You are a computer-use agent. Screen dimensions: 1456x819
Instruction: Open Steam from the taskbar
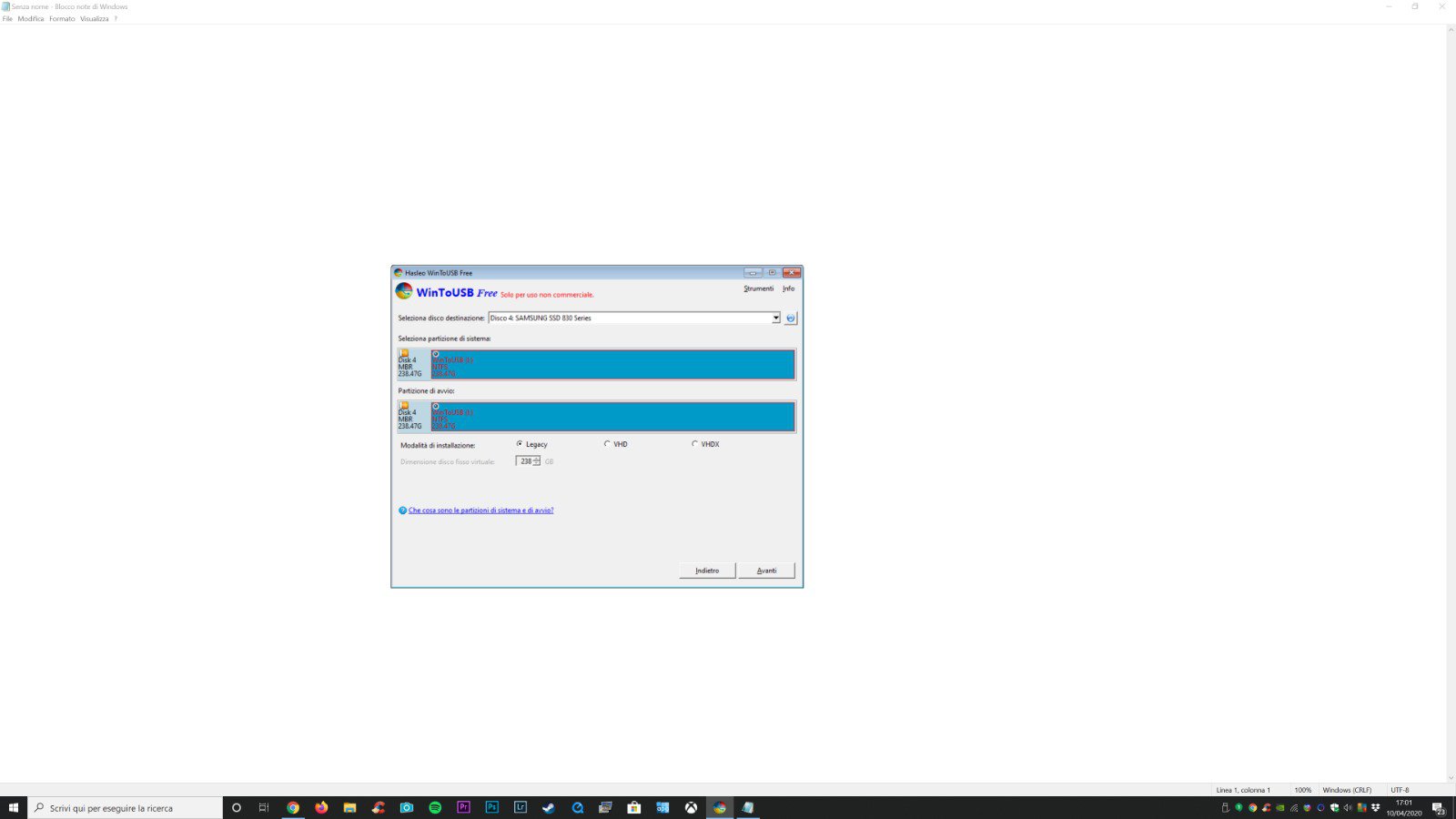(x=549, y=808)
